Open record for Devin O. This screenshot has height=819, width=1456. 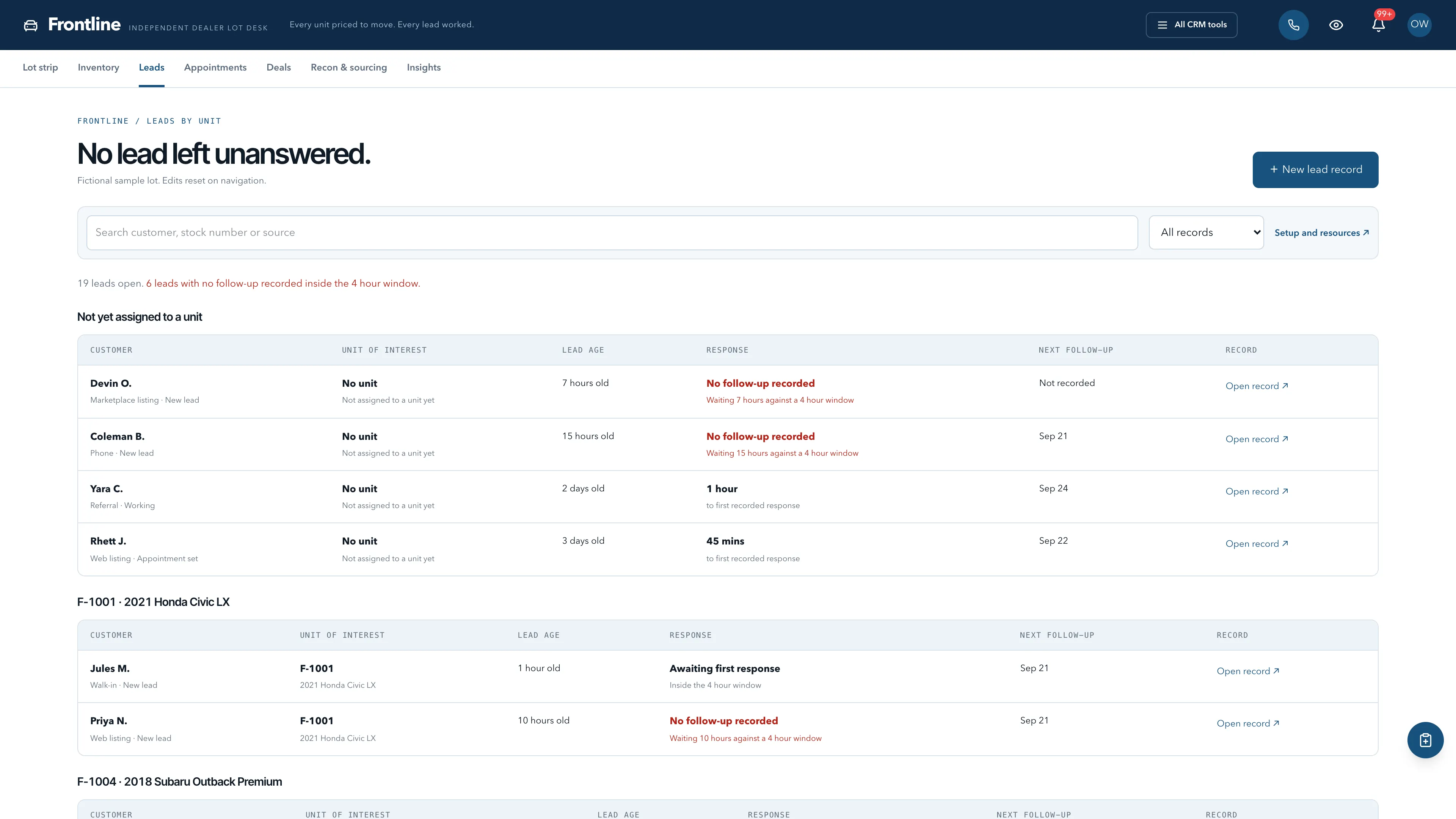coord(1257,386)
